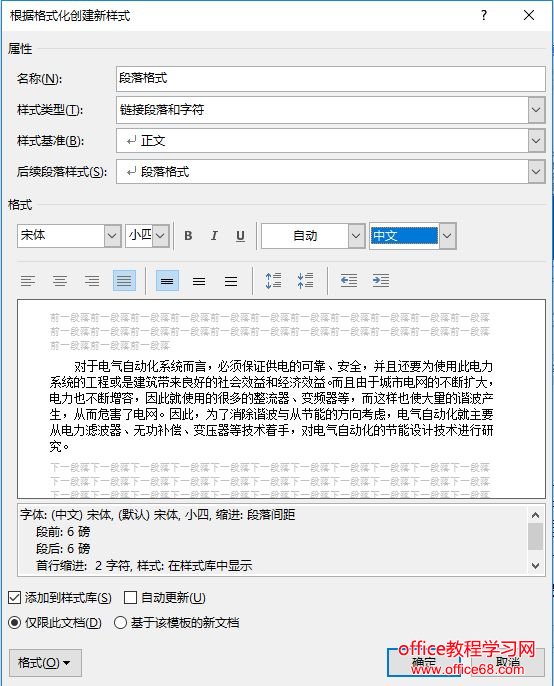Set single line spacing
This screenshot has height=686, width=554.
167,280
